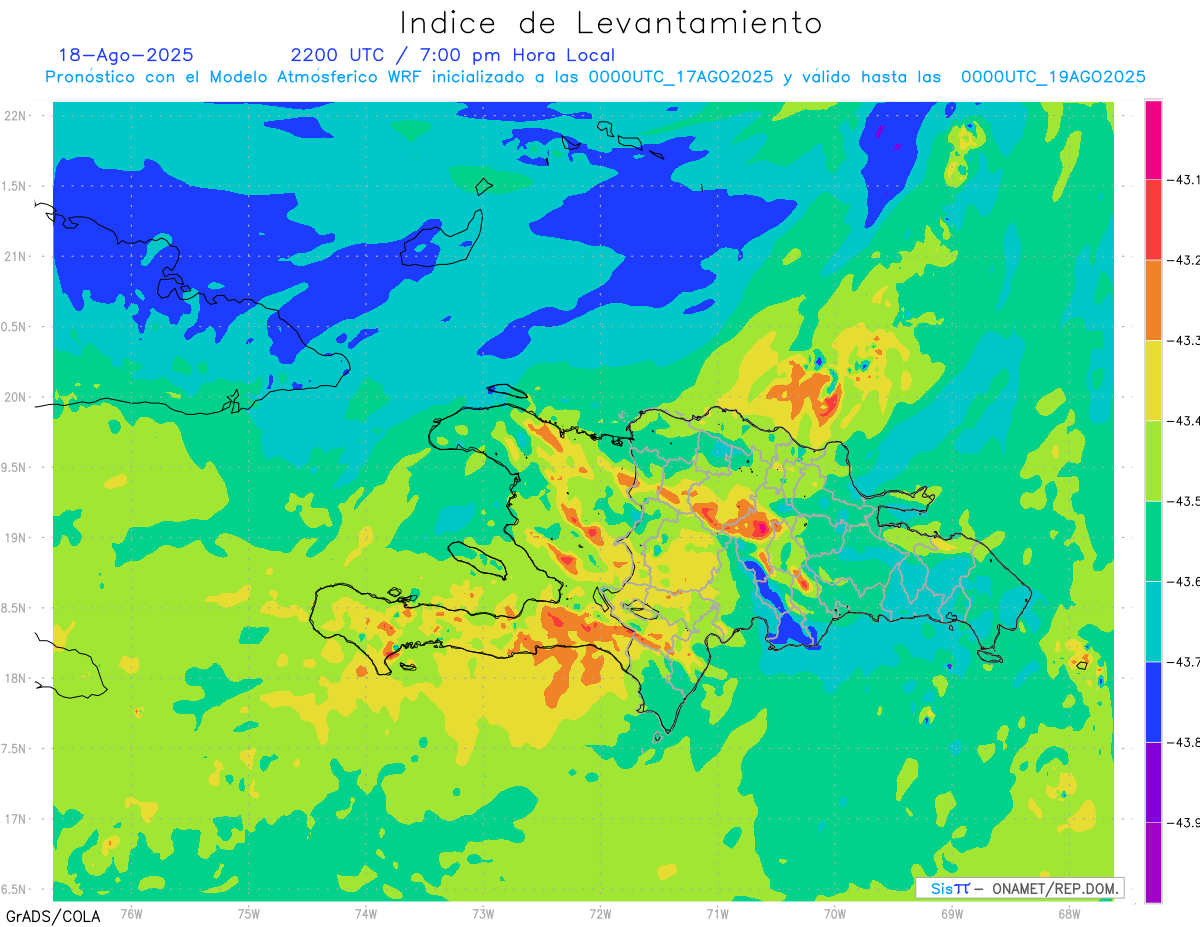Pick the purple legend segment below -43.8
This screenshot has width=1200, height=927.
point(1153,782)
